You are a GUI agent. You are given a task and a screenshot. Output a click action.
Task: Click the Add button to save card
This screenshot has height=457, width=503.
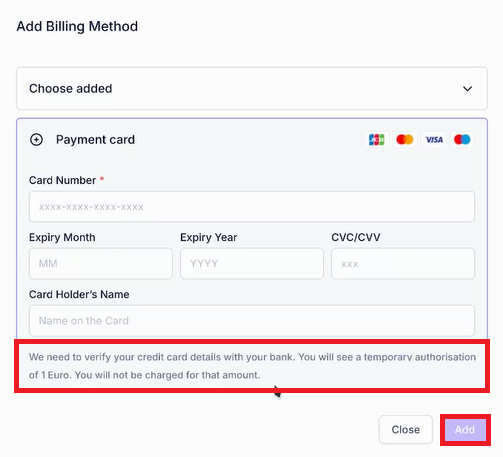pyautogui.click(x=465, y=429)
